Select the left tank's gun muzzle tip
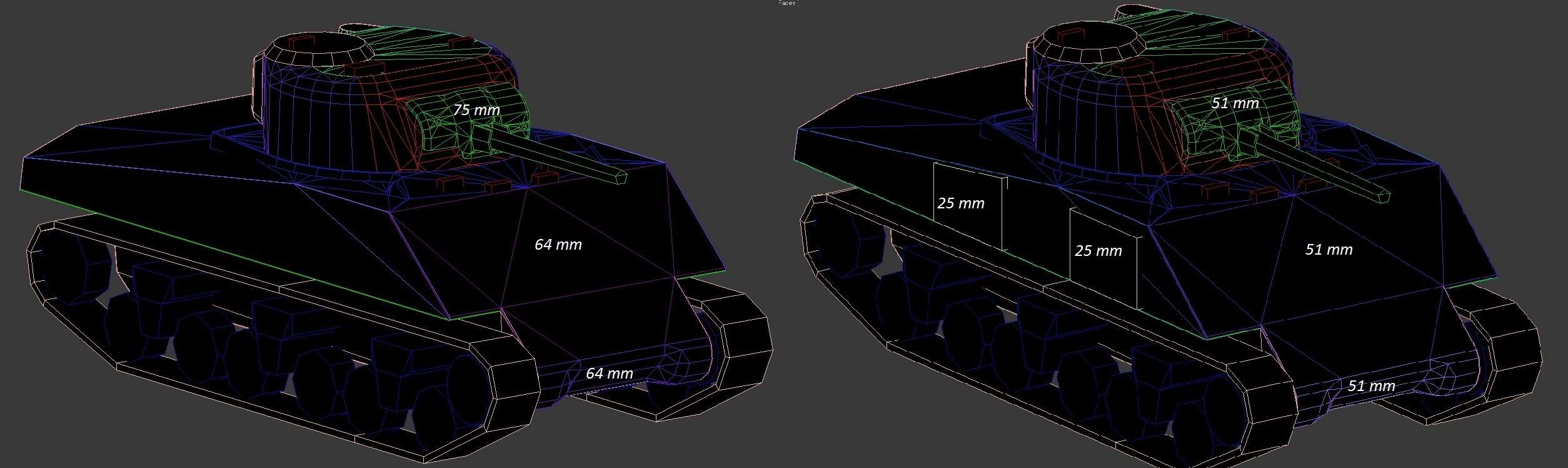The width and height of the screenshot is (1568, 468). click(620, 176)
